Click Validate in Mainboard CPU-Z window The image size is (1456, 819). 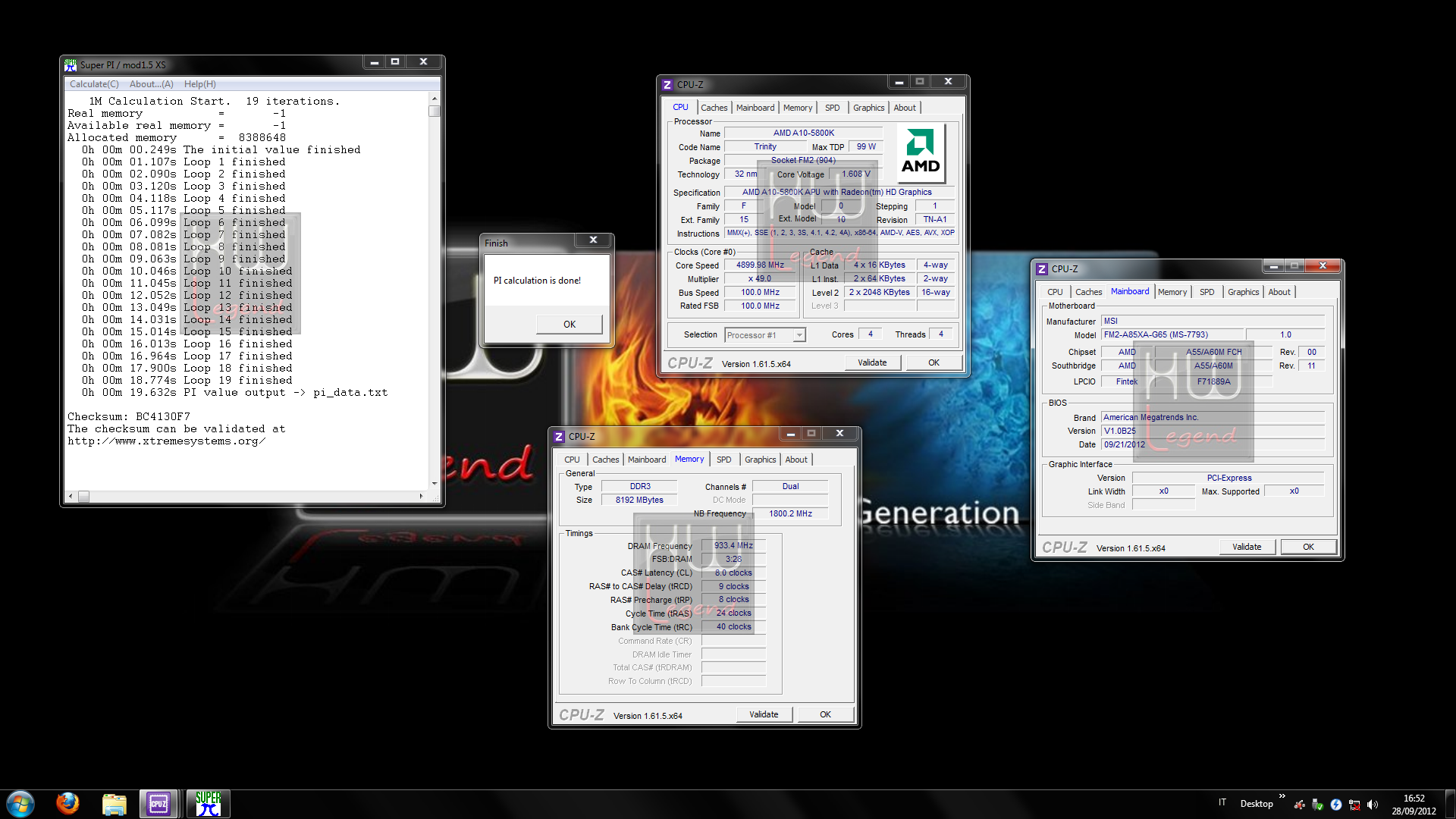point(1247,547)
